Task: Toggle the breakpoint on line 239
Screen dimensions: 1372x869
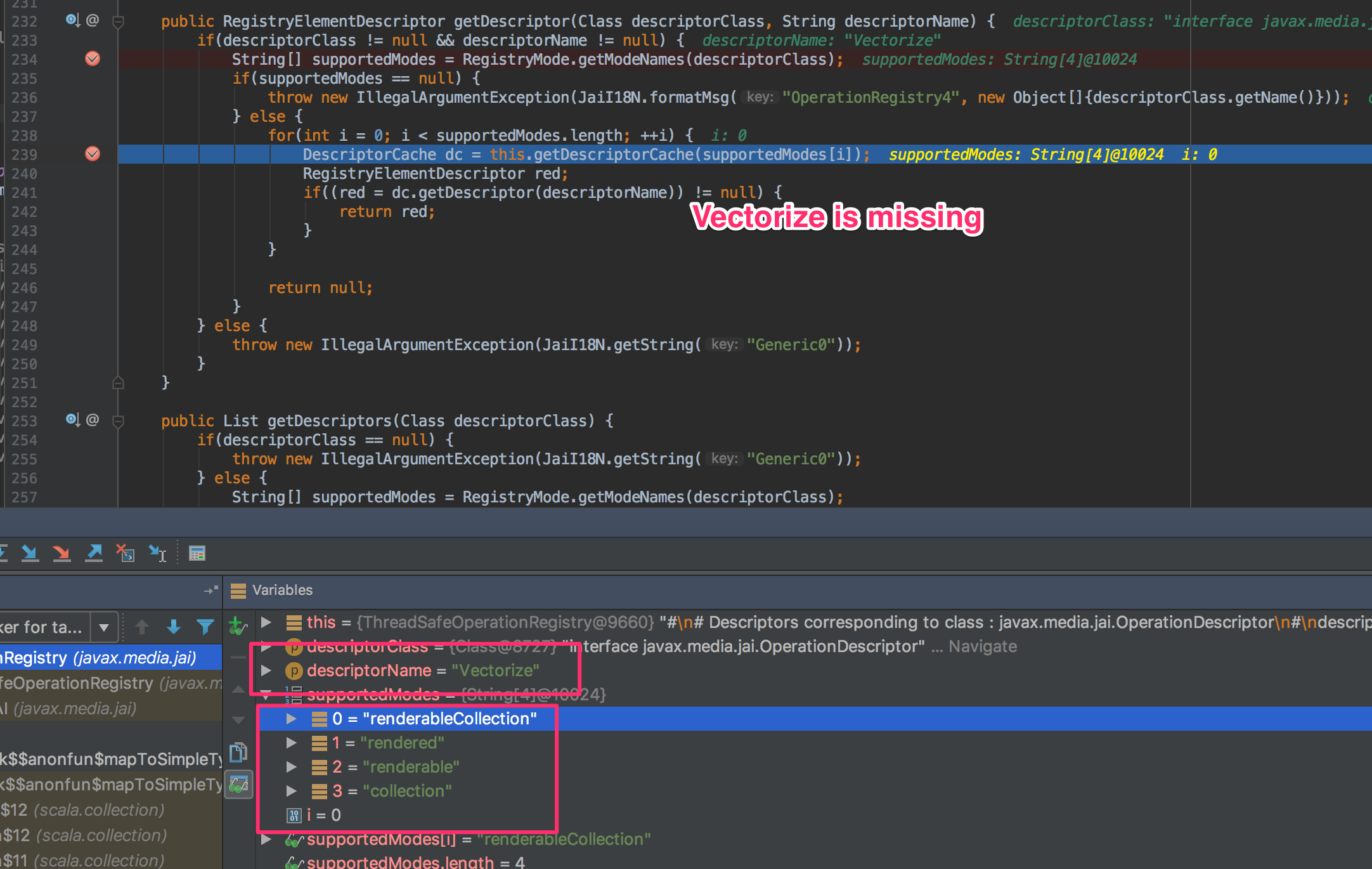Action: coord(93,154)
